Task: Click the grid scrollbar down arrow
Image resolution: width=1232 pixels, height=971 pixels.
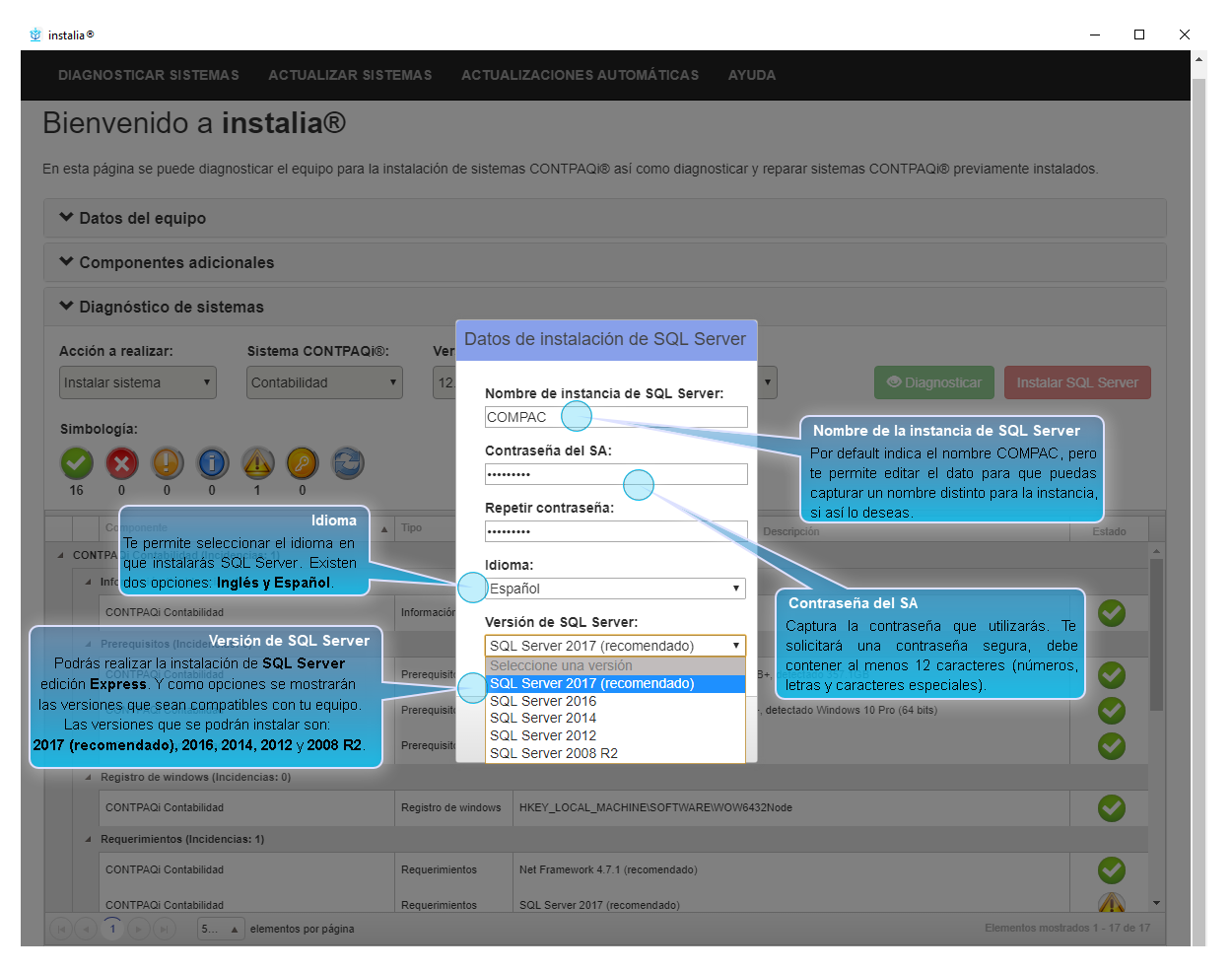Action: (x=1156, y=903)
